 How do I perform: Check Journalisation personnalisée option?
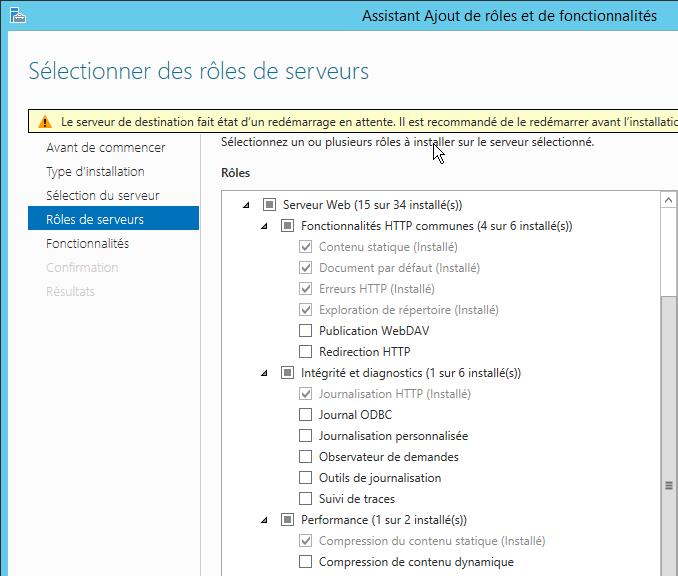(x=305, y=435)
